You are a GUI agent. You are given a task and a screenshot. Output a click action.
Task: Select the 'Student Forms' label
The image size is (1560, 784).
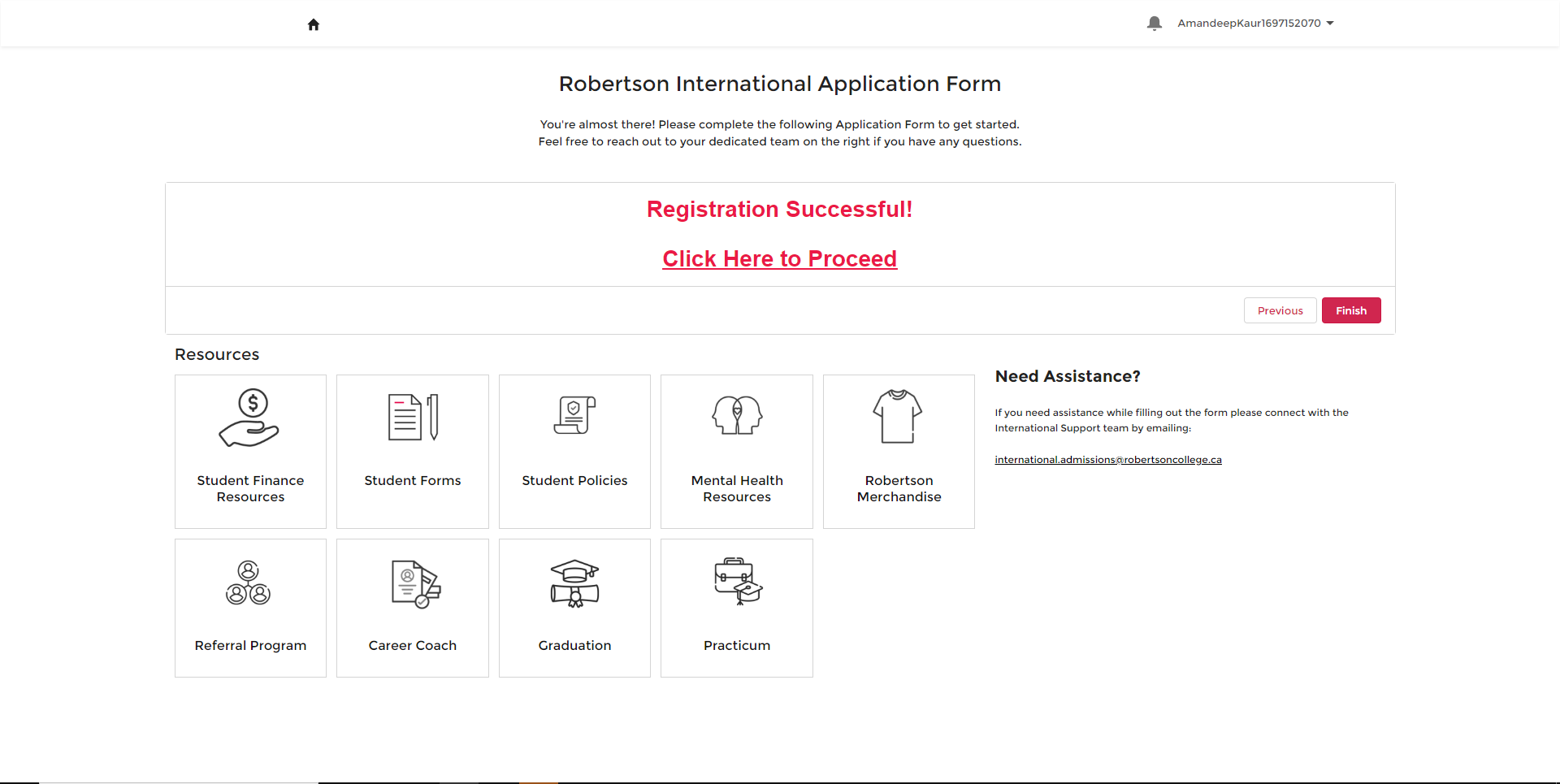pos(413,480)
